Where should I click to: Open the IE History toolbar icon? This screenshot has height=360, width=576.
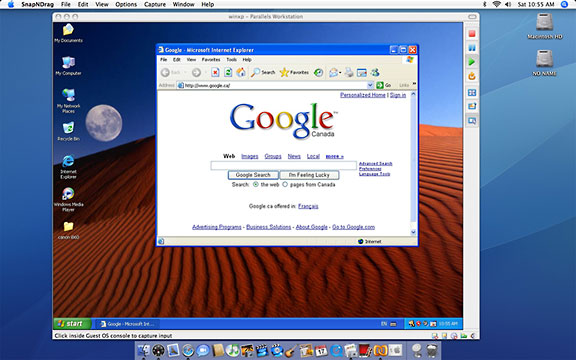(x=318, y=72)
